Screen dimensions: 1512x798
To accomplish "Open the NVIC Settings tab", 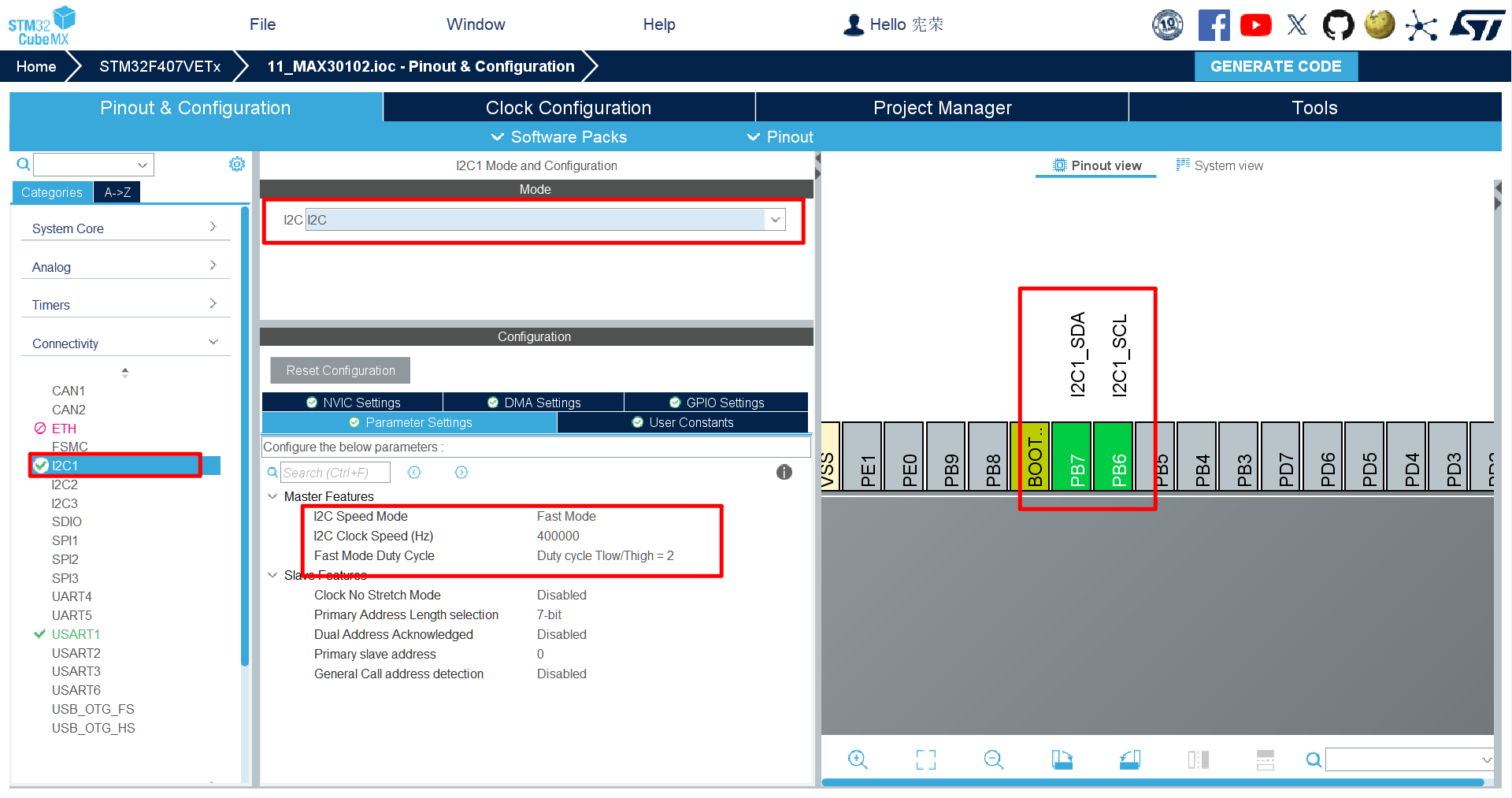I will pyautogui.click(x=352, y=403).
